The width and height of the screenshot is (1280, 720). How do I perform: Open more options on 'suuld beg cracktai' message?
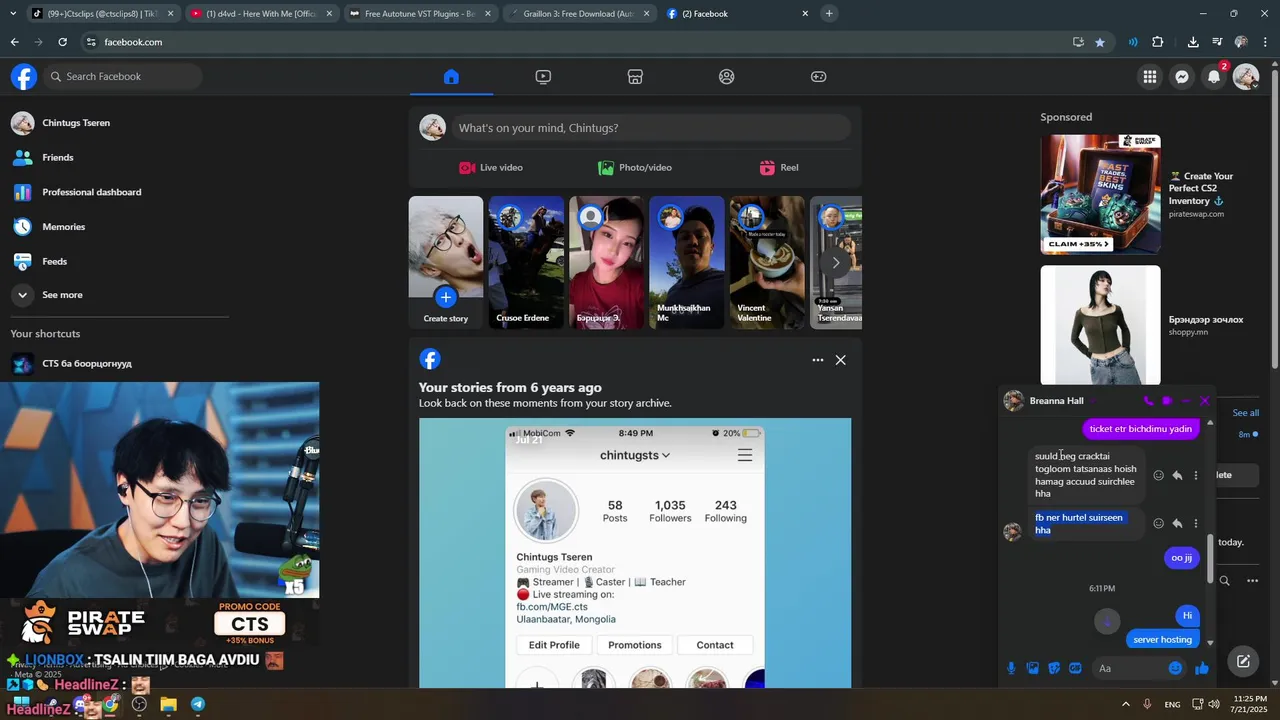tap(1196, 476)
